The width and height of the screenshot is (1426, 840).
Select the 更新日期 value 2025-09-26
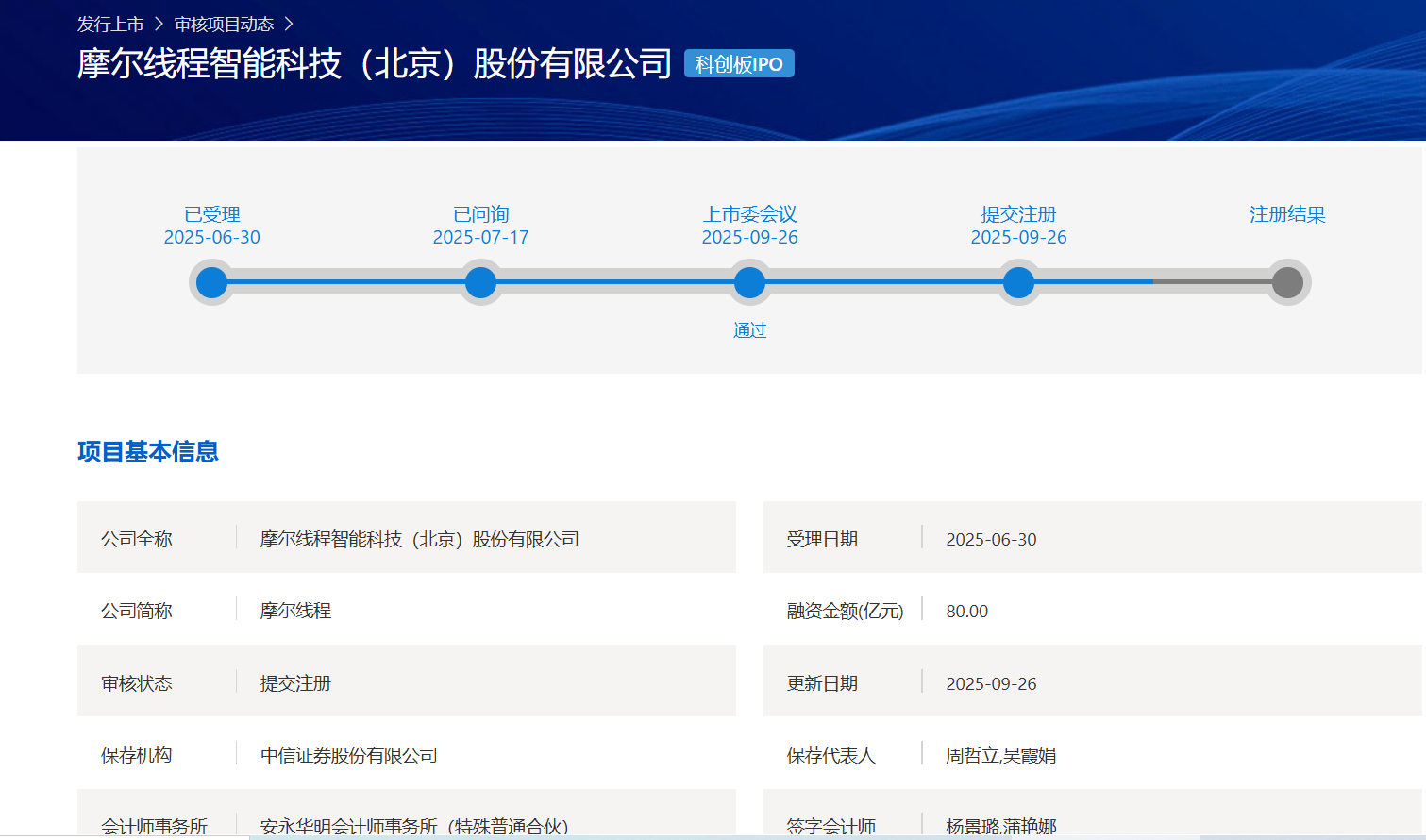click(991, 683)
